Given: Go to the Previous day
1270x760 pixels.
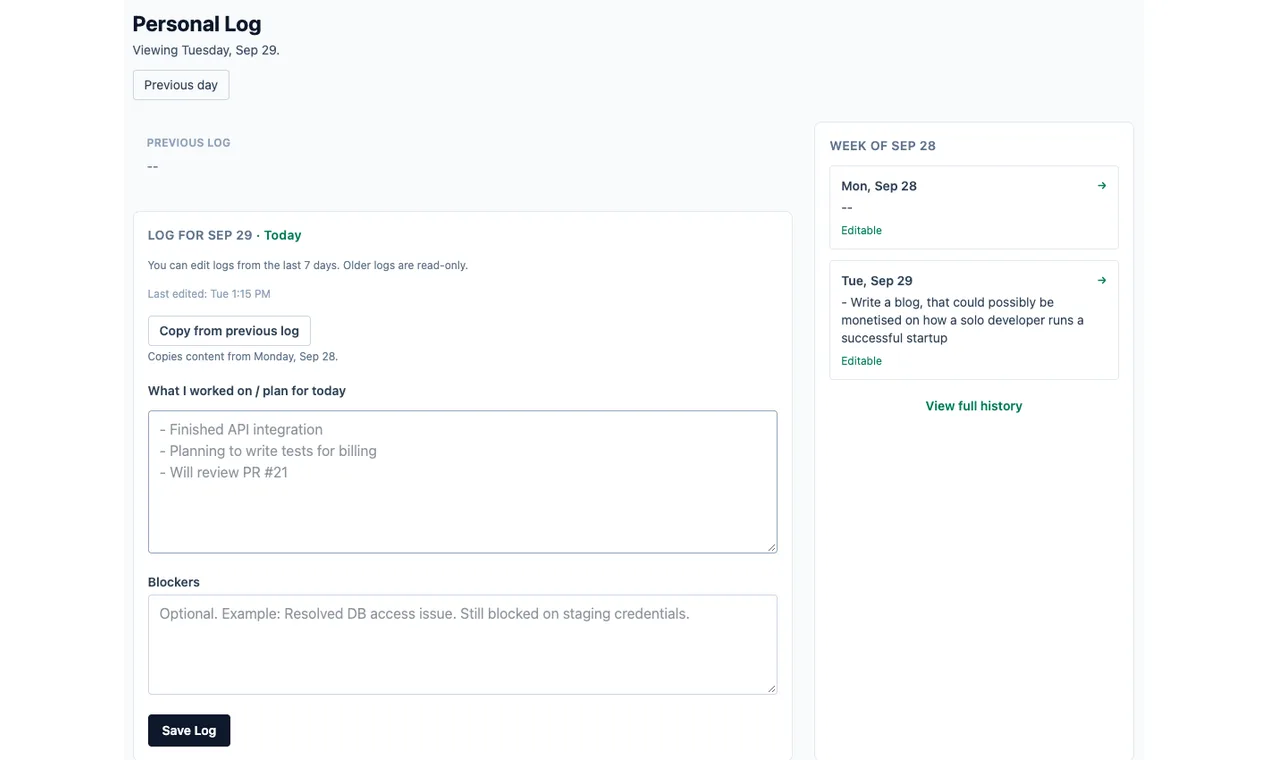Looking at the screenshot, I should [x=181, y=85].
